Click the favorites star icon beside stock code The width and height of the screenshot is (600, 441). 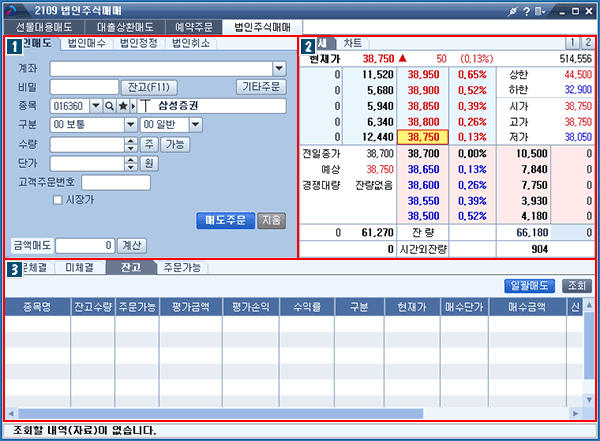point(123,105)
